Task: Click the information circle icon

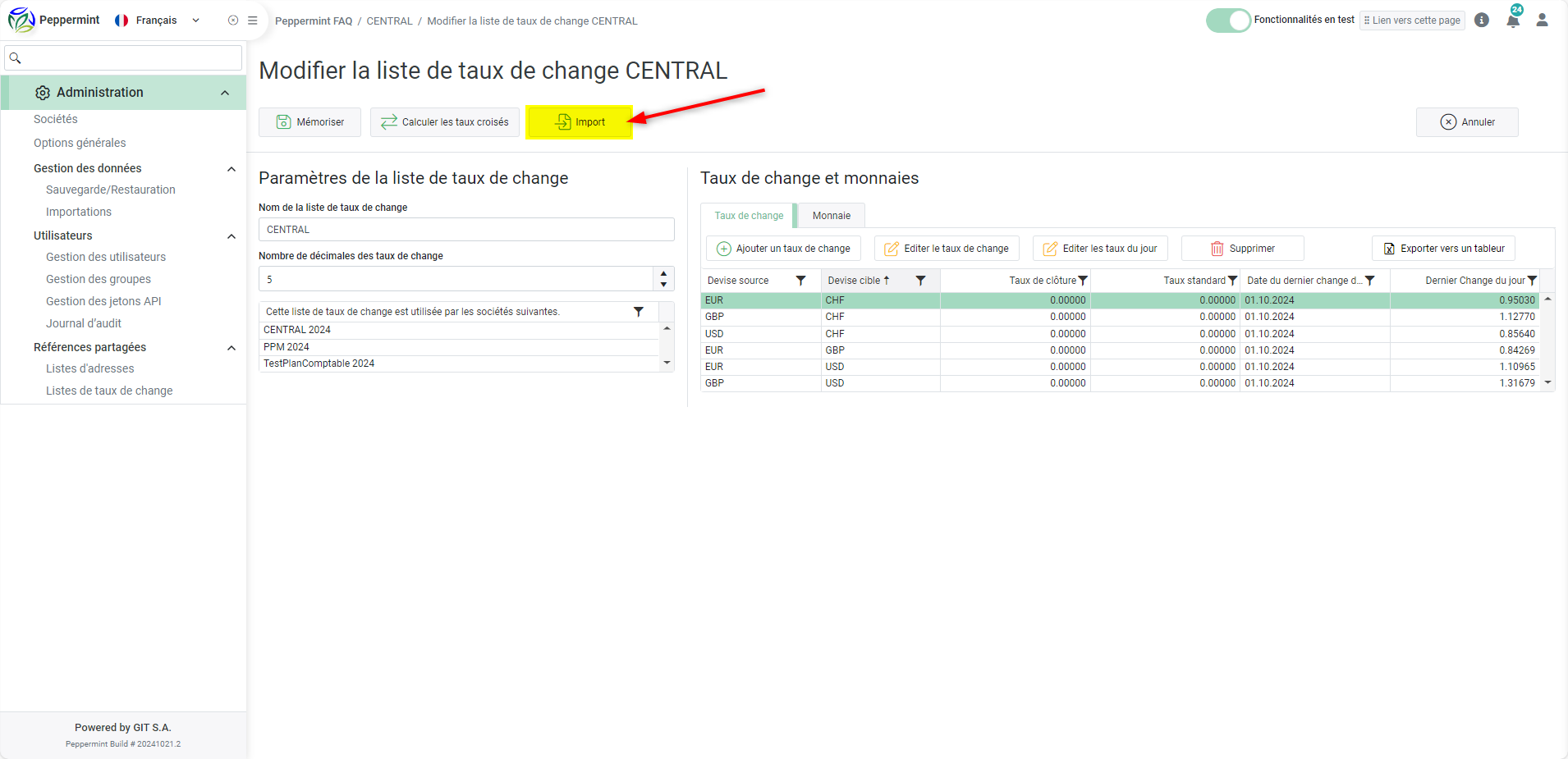Action: 1482,21
